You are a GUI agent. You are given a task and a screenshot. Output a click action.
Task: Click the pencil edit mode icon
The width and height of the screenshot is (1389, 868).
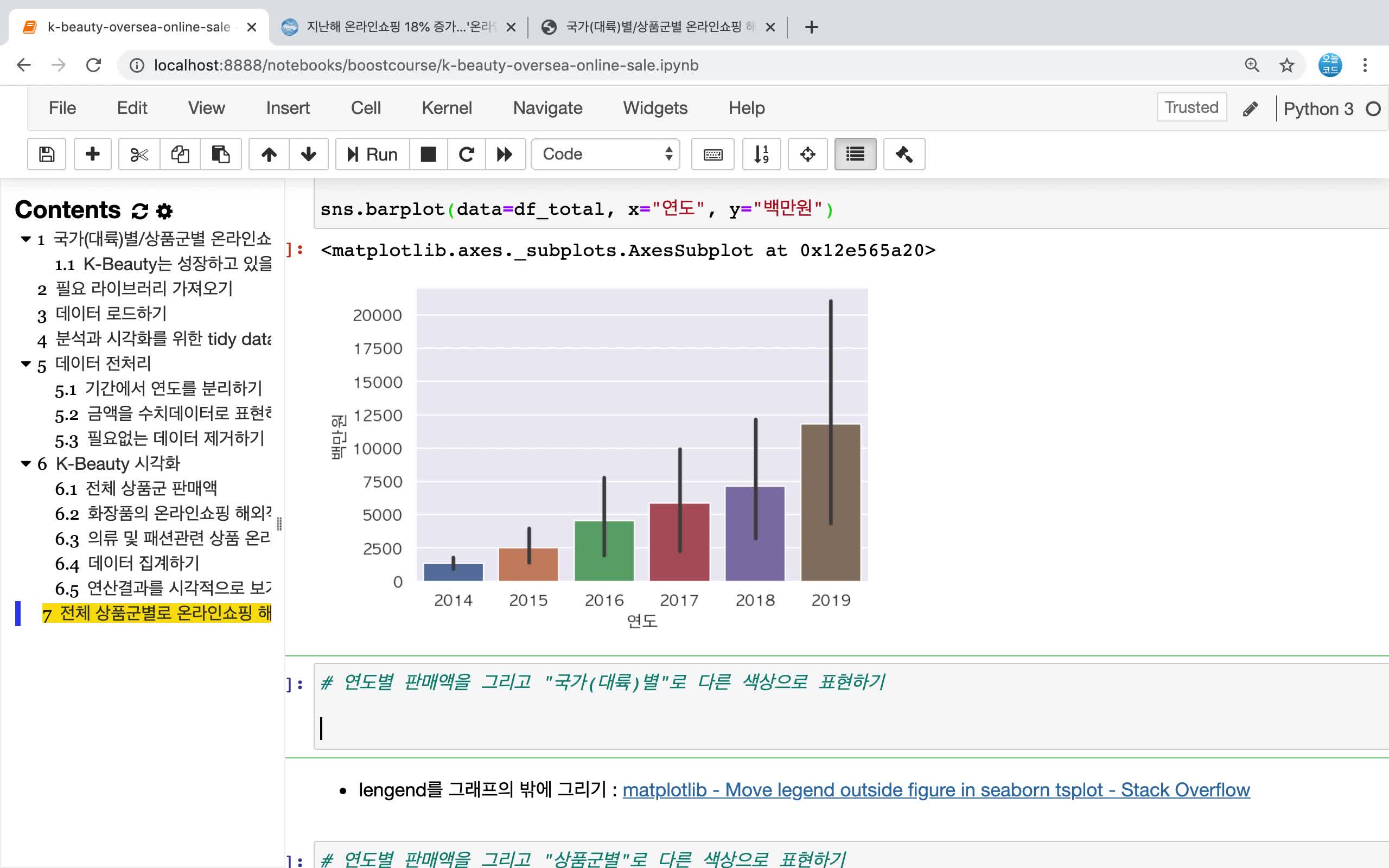[1250, 108]
